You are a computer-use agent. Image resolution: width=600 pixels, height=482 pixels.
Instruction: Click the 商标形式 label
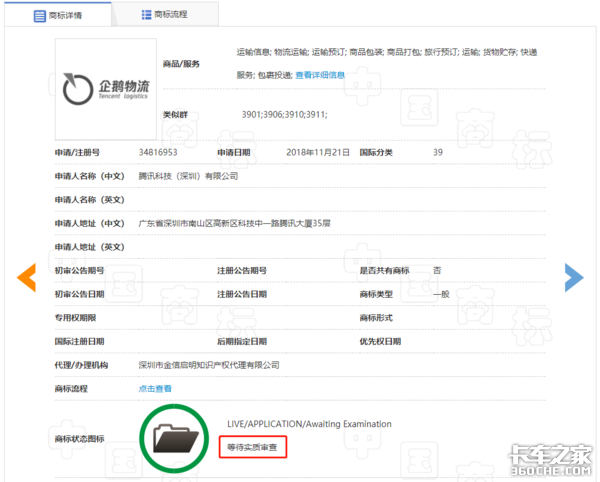coord(376,318)
